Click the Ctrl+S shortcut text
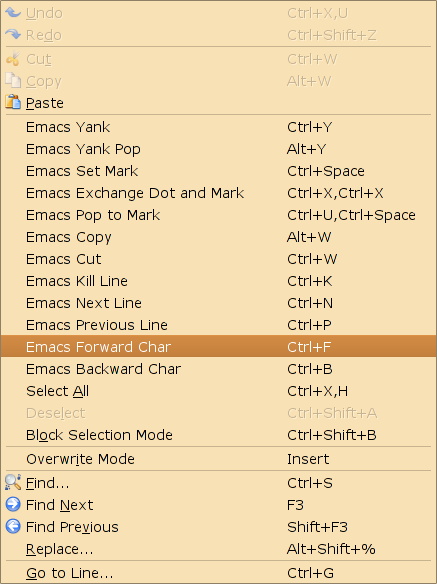The width and height of the screenshot is (437, 584). point(310,483)
